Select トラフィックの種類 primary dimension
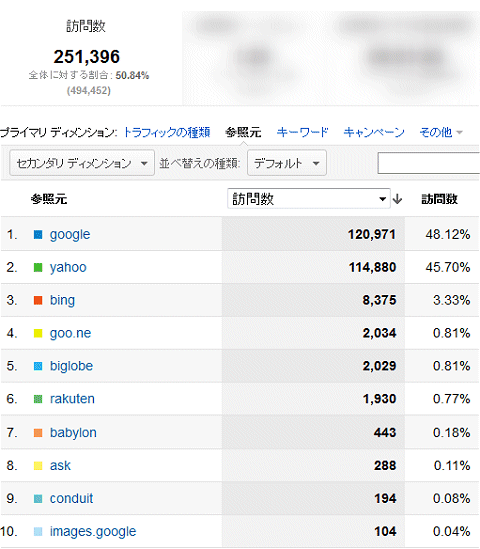The height and width of the screenshot is (549, 480). tap(167, 132)
